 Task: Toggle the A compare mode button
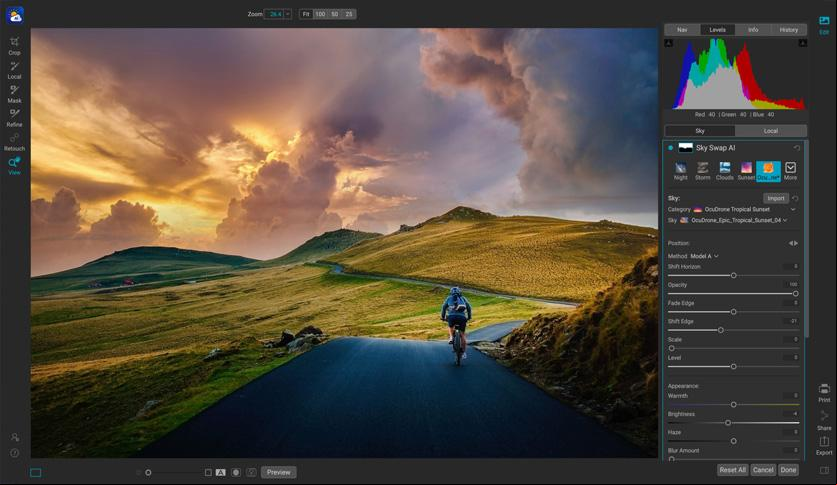pos(220,472)
